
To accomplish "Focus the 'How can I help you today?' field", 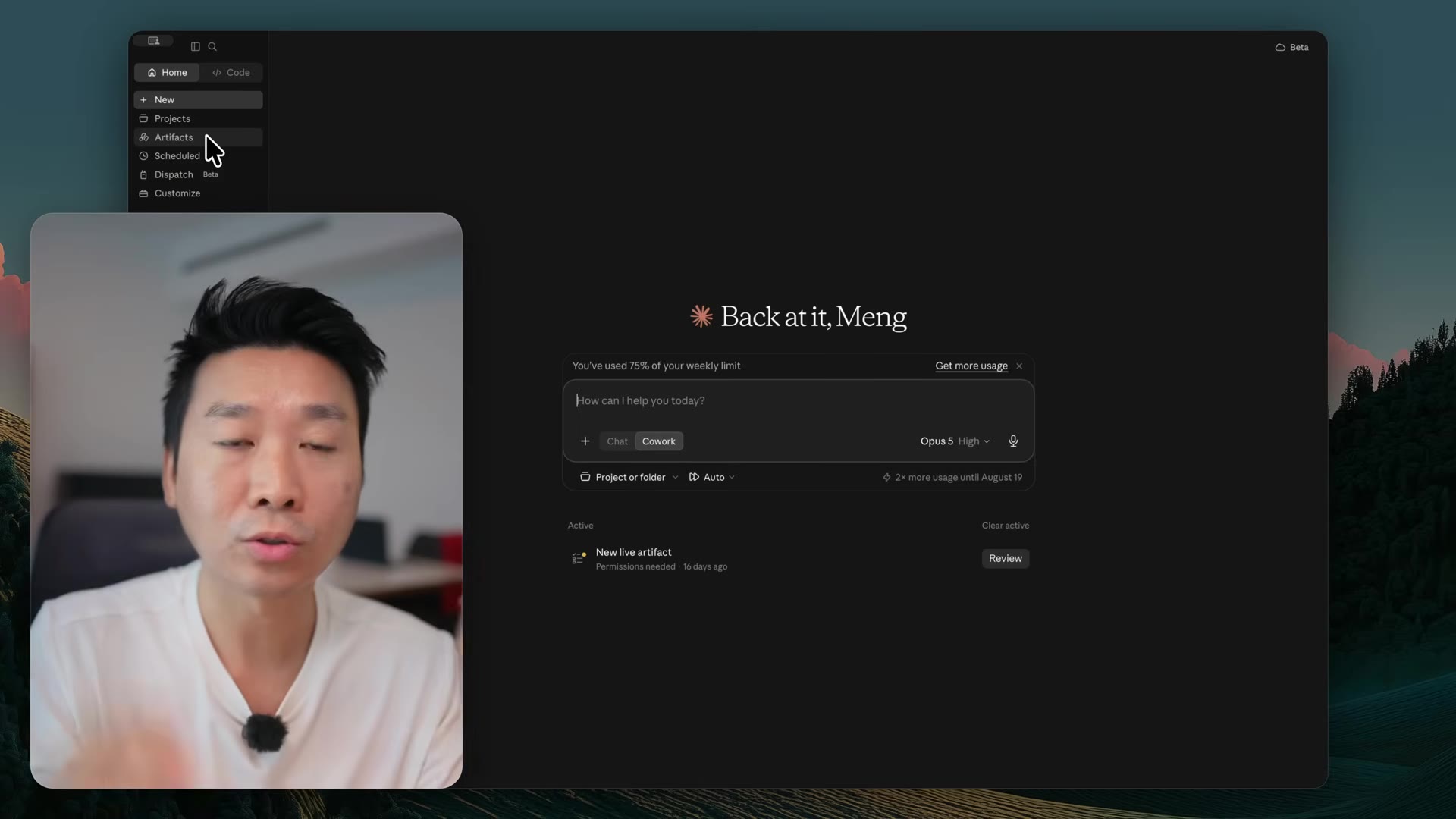I will pyautogui.click(x=798, y=400).
